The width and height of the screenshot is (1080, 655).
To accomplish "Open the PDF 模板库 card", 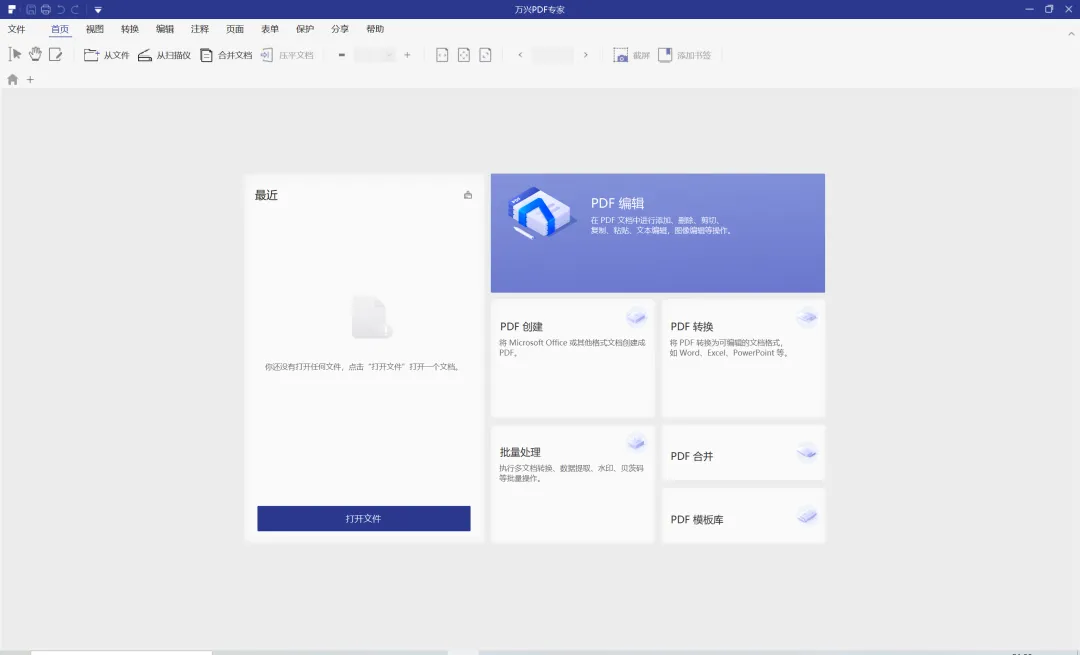I will [x=743, y=516].
